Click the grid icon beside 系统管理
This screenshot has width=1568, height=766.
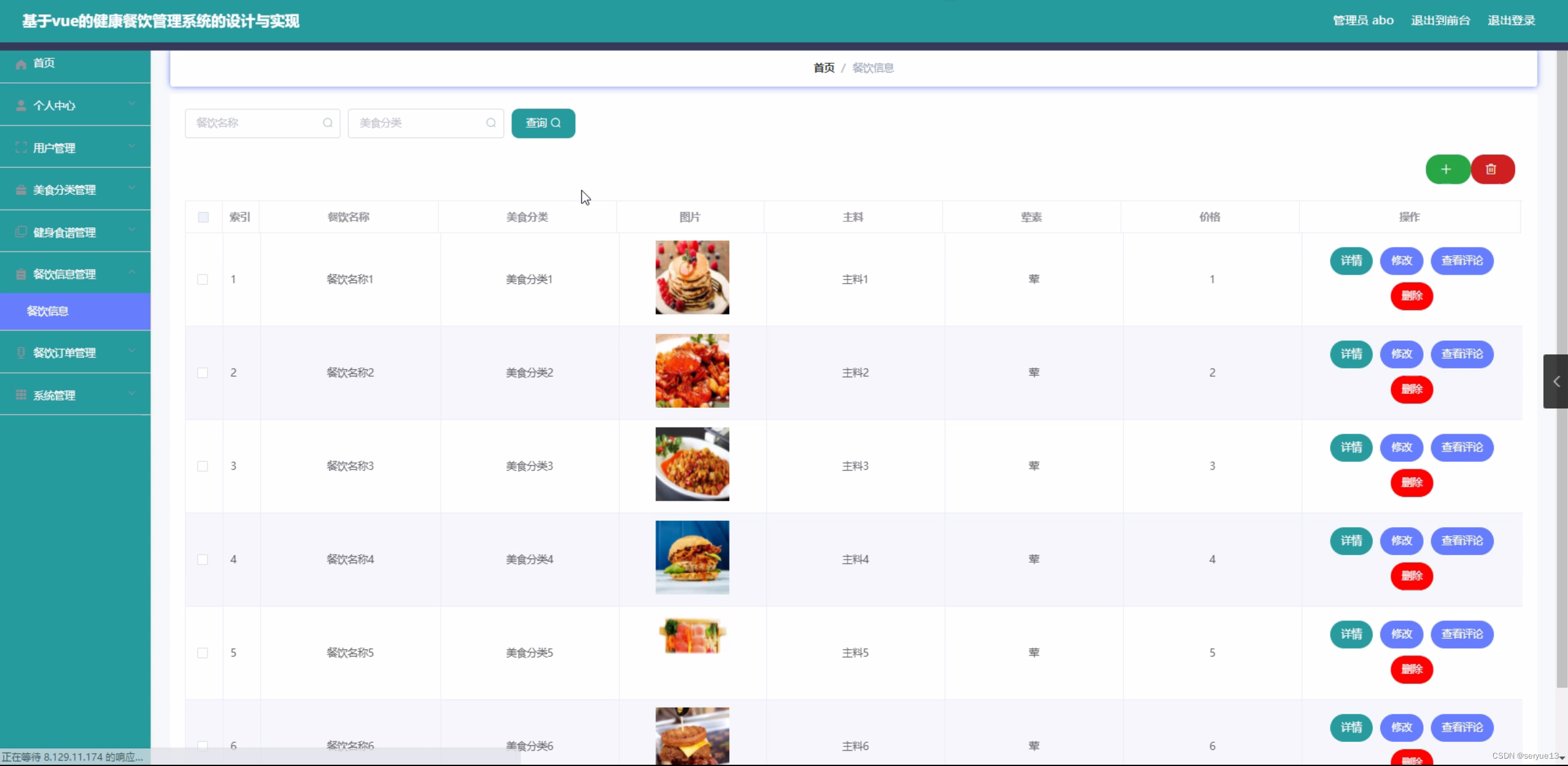tap(21, 395)
